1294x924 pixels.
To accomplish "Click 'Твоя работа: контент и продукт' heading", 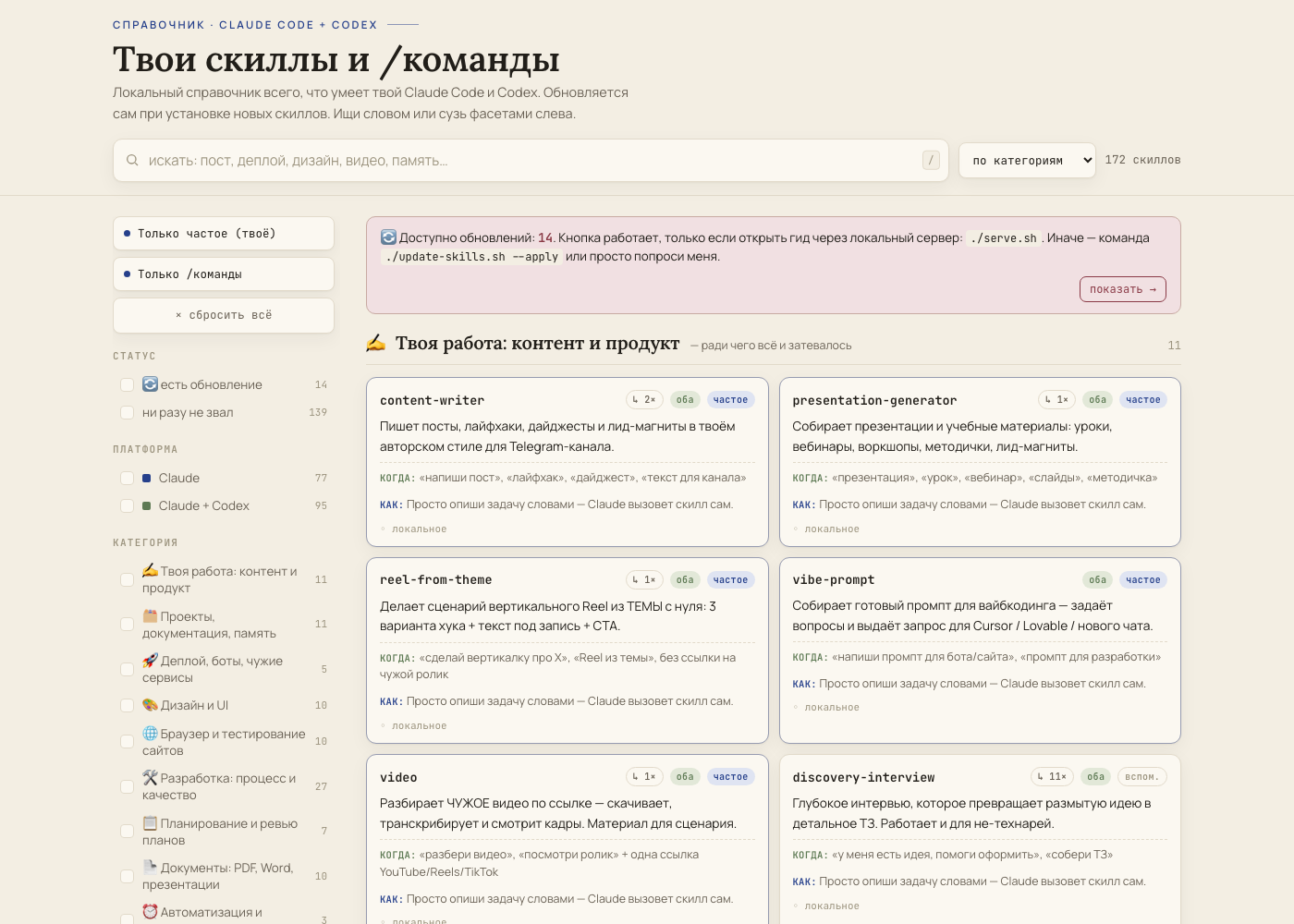I will [537, 343].
